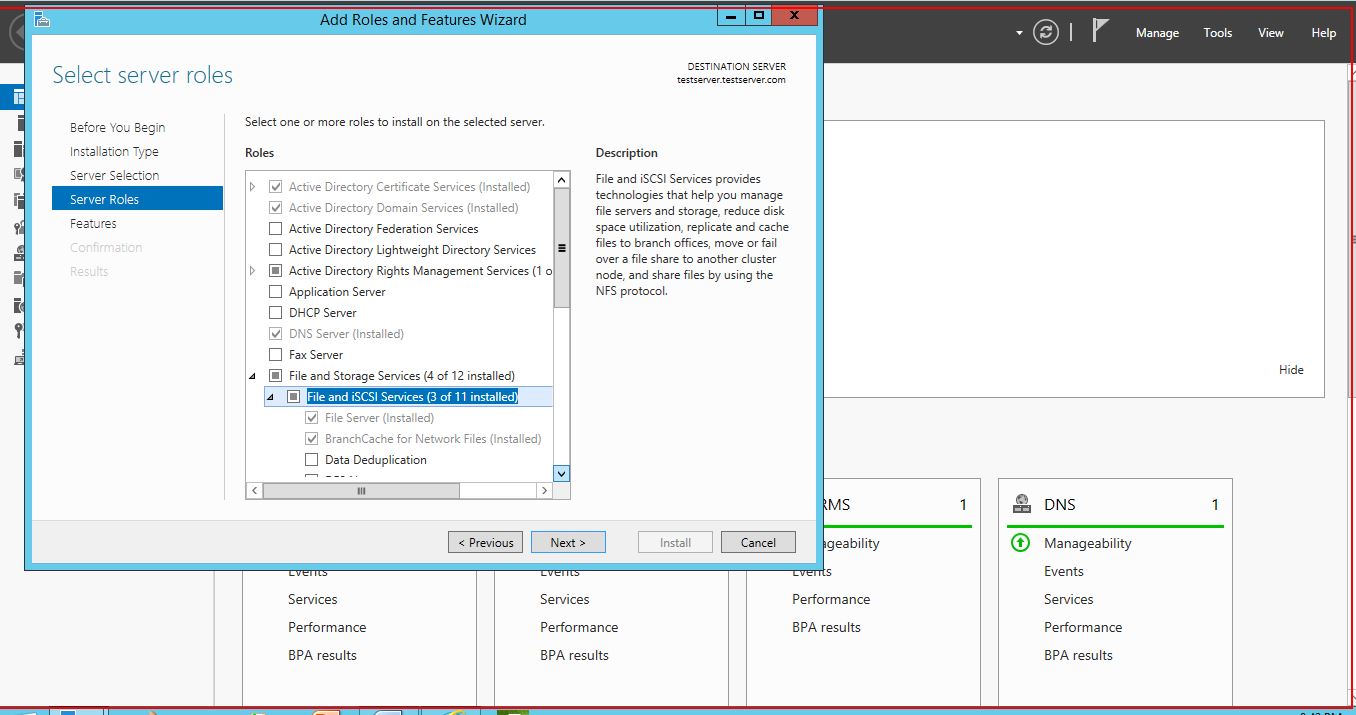Open the Help menu

1323,33
